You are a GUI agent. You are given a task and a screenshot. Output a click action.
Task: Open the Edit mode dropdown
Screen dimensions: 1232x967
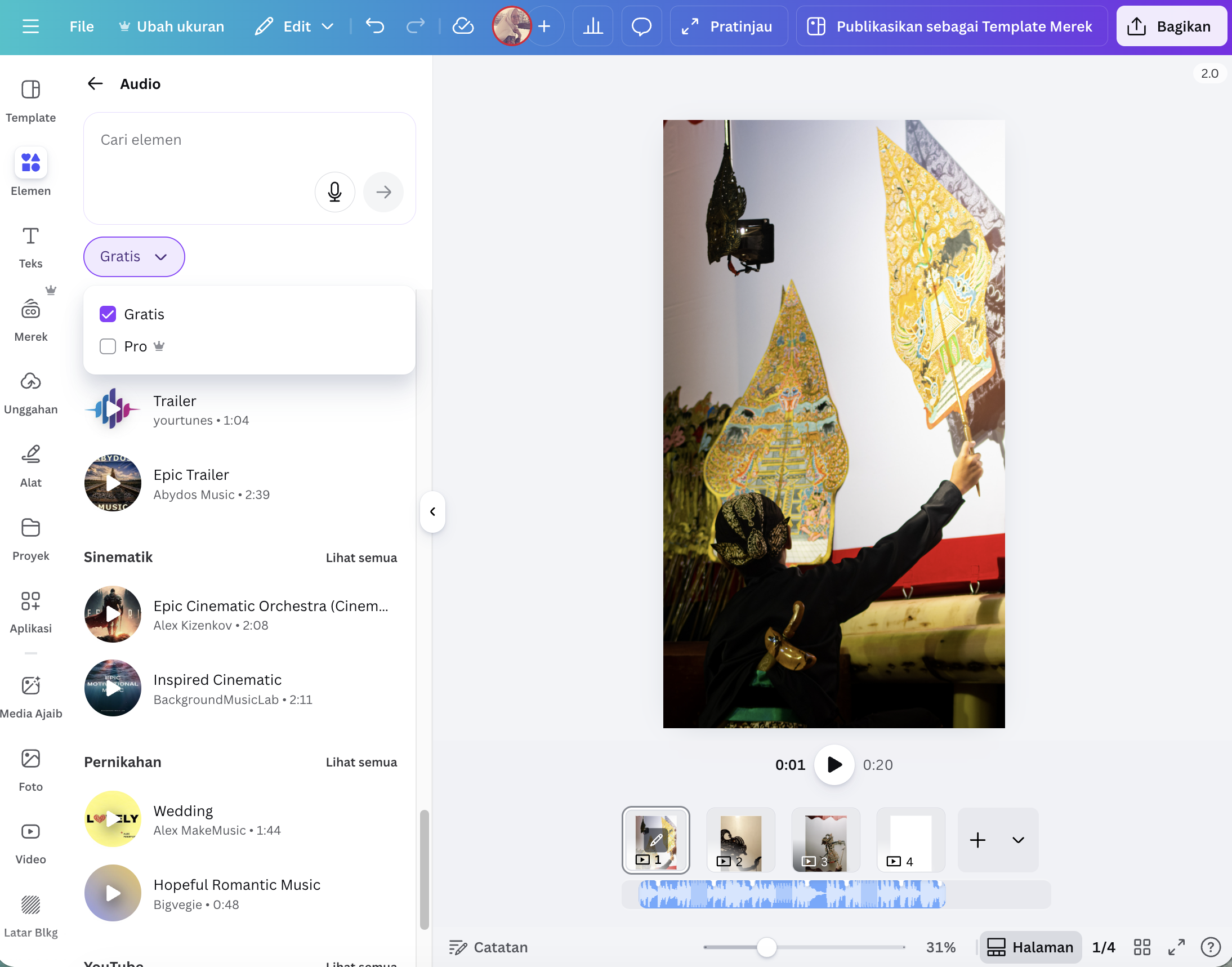tap(294, 26)
